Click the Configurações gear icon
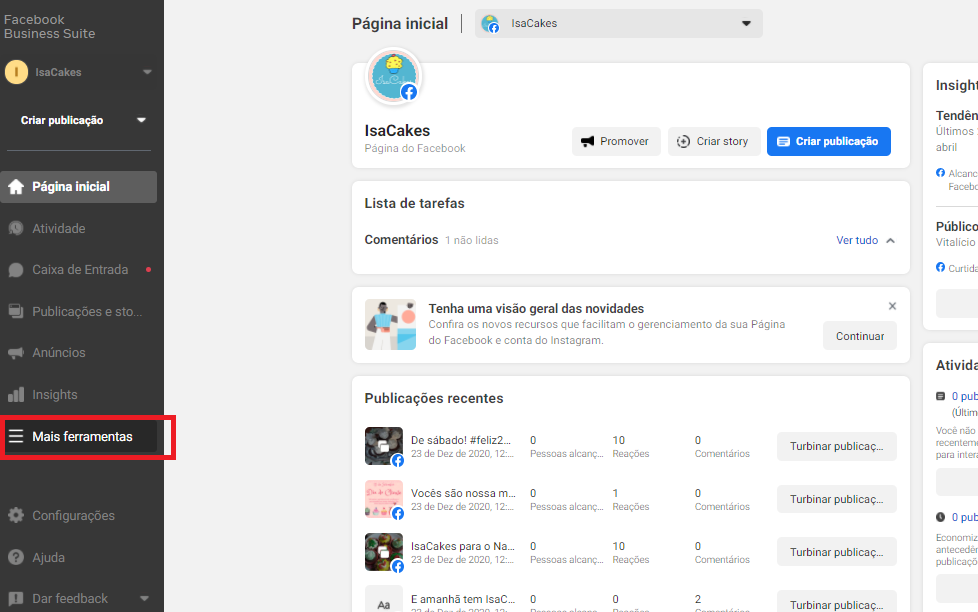This screenshot has width=978, height=612. point(16,515)
